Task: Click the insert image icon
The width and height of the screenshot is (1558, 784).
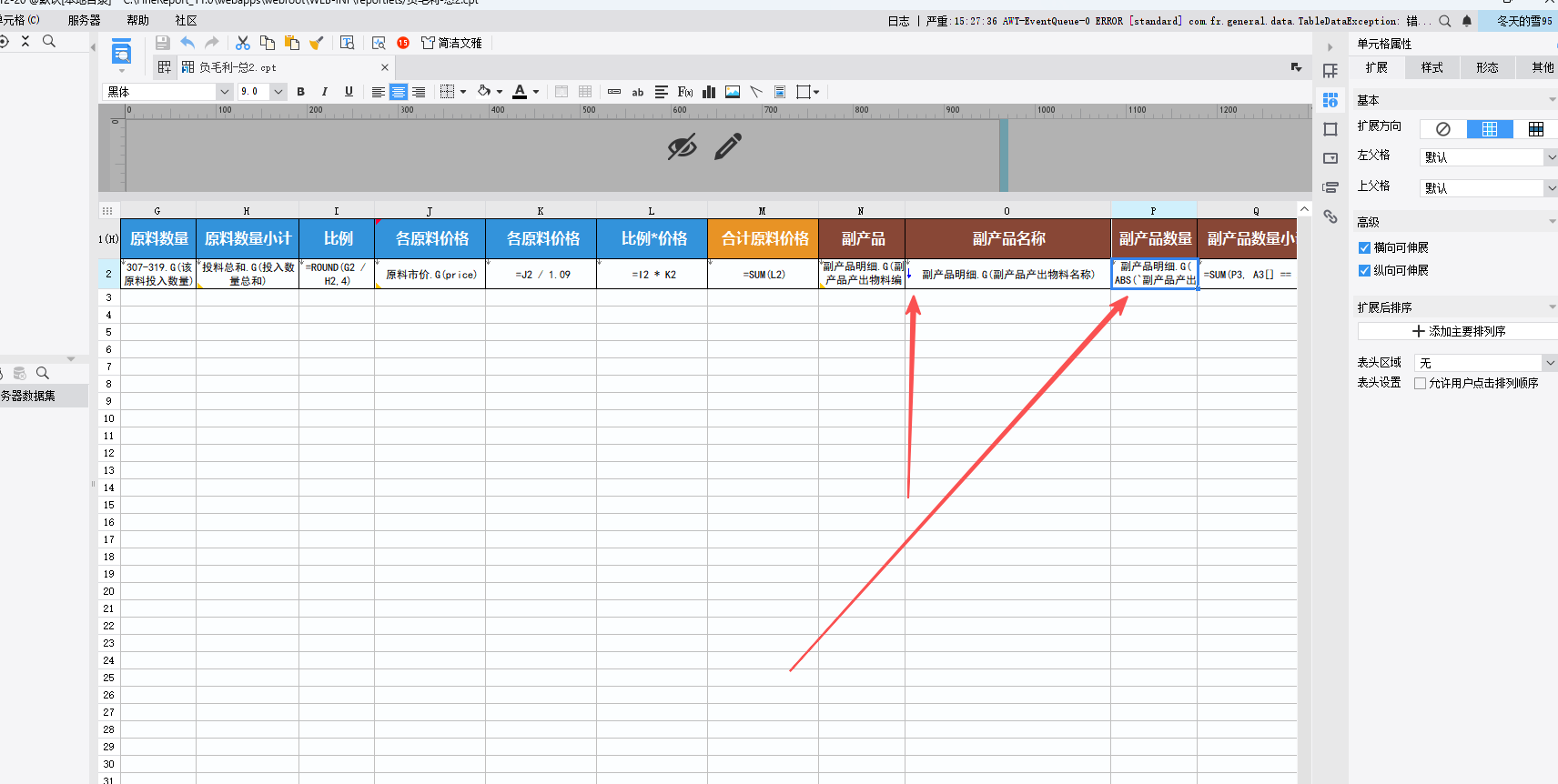Action: [733, 92]
